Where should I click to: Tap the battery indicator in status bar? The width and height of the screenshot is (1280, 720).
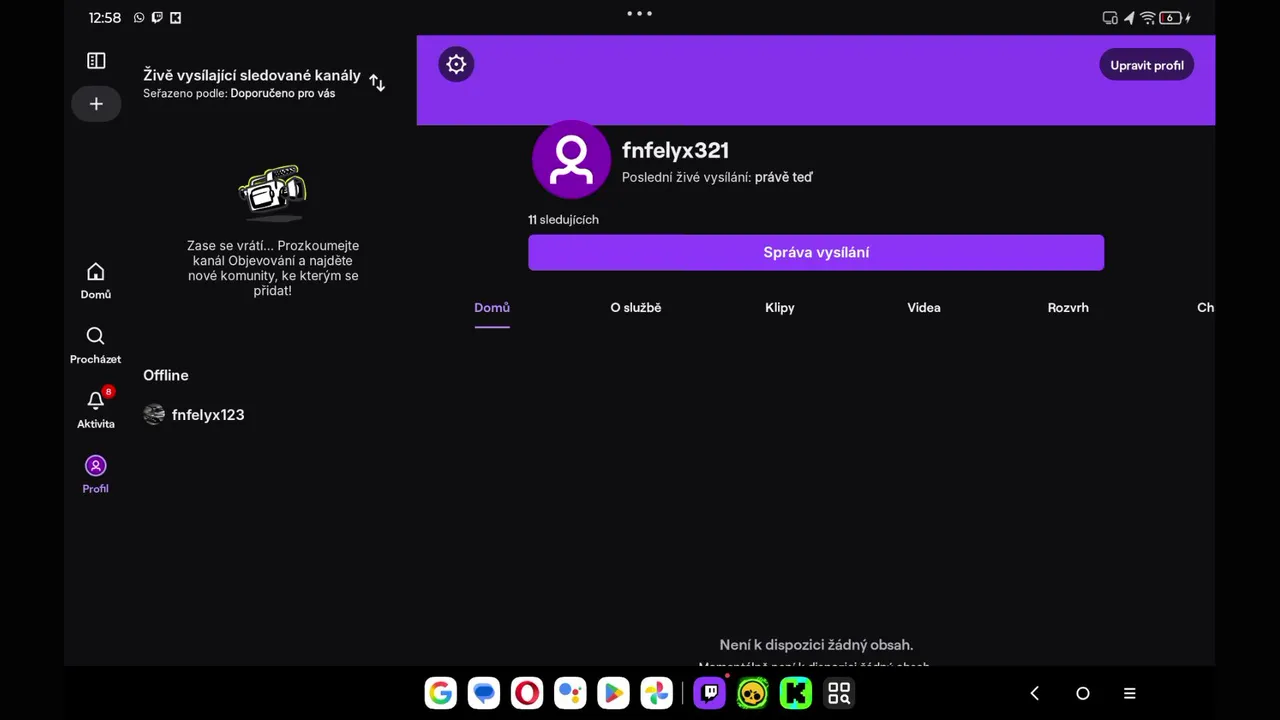pyautogui.click(x=1172, y=18)
